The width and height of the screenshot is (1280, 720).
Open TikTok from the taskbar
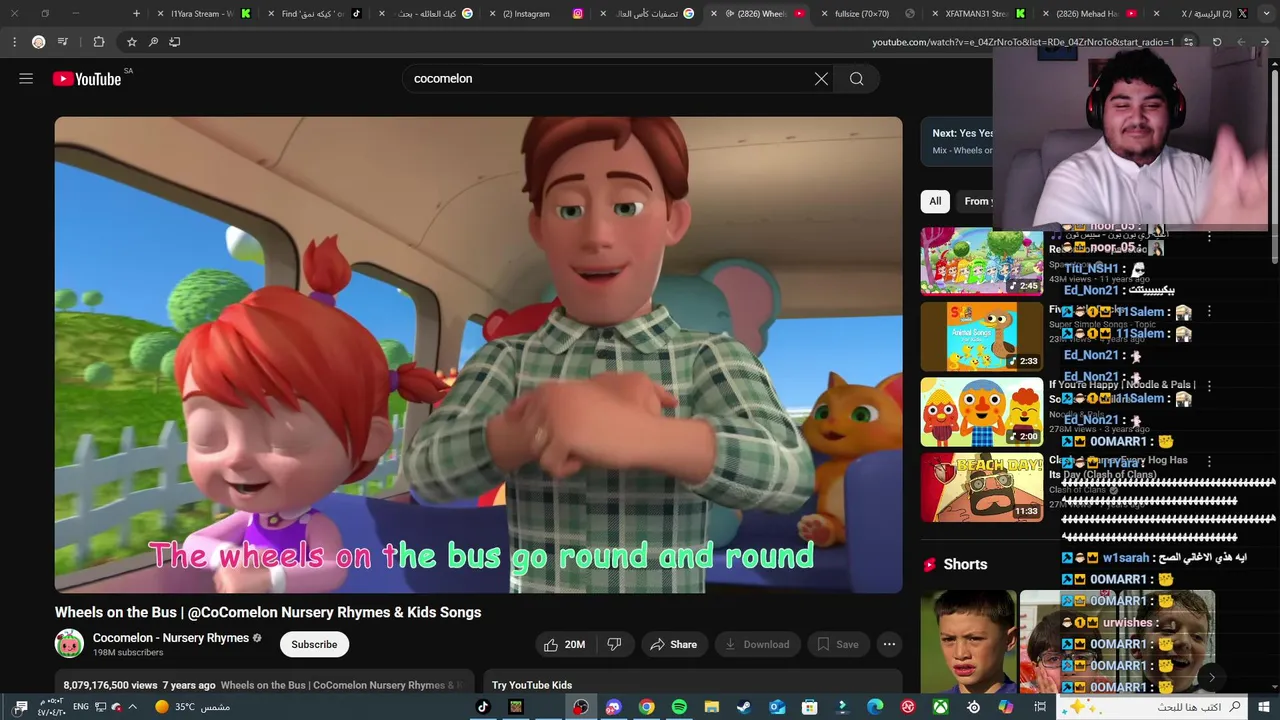tap(483, 707)
